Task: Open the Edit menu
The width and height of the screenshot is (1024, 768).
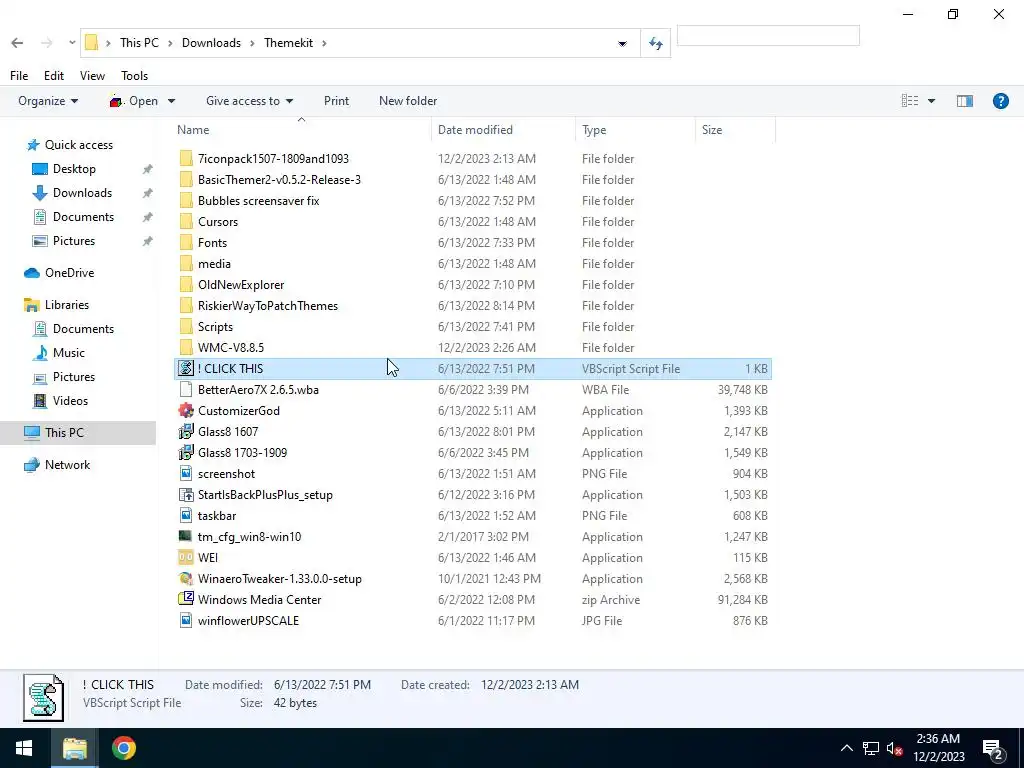Action: point(54,76)
